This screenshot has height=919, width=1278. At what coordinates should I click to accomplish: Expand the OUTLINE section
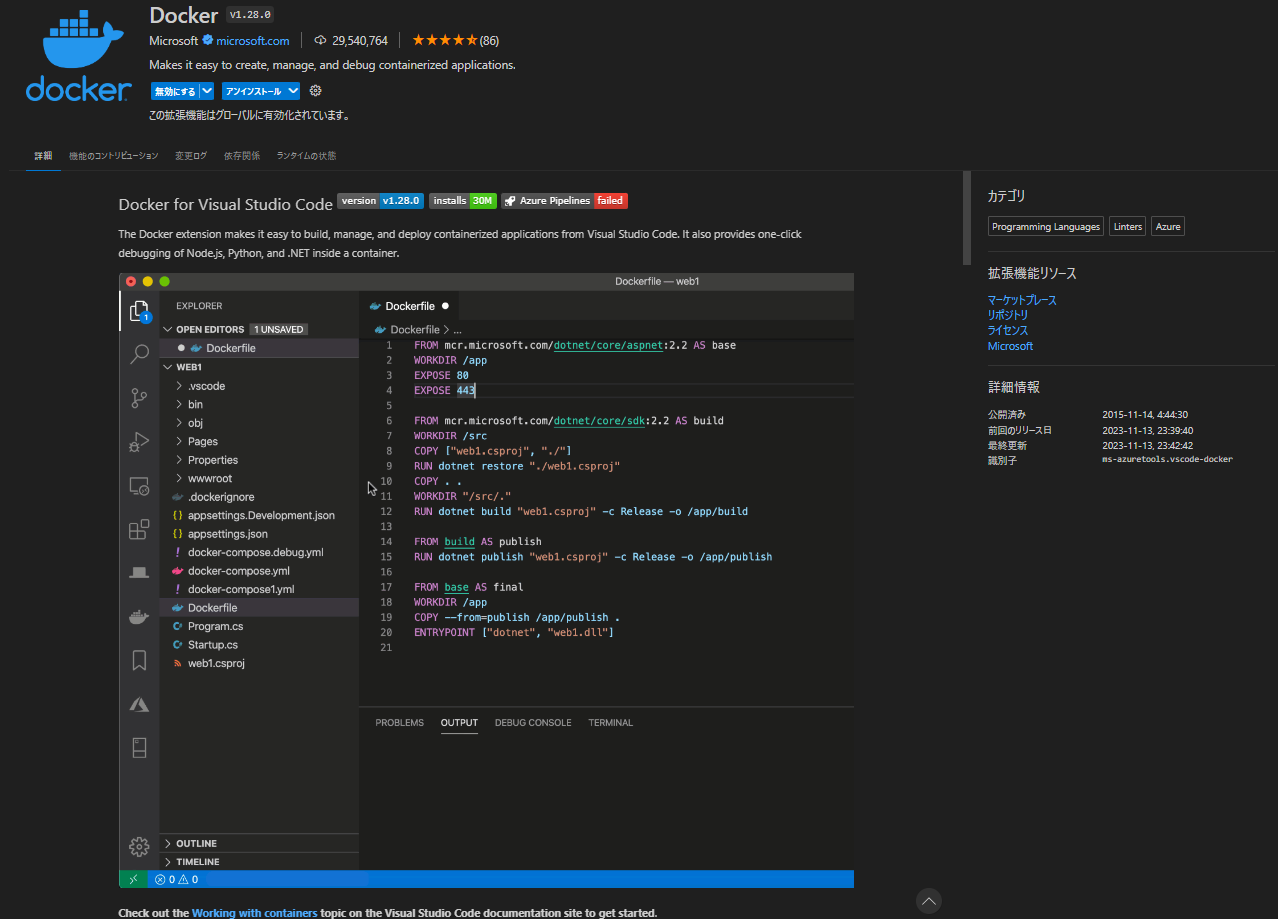(x=196, y=843)
